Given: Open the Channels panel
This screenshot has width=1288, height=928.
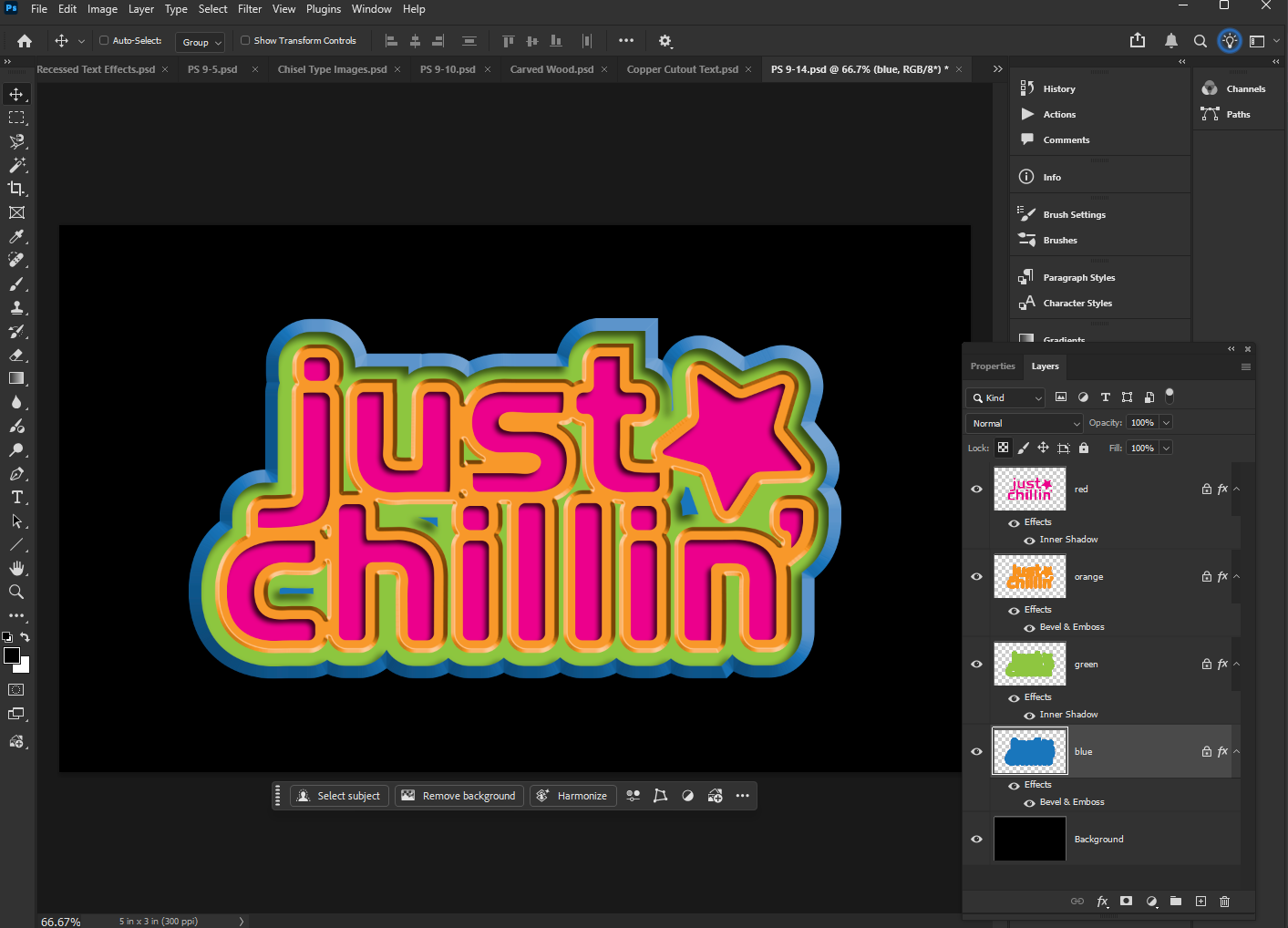Looking at the screenshot, I should pyautogui.click(x=1245, y=88).
